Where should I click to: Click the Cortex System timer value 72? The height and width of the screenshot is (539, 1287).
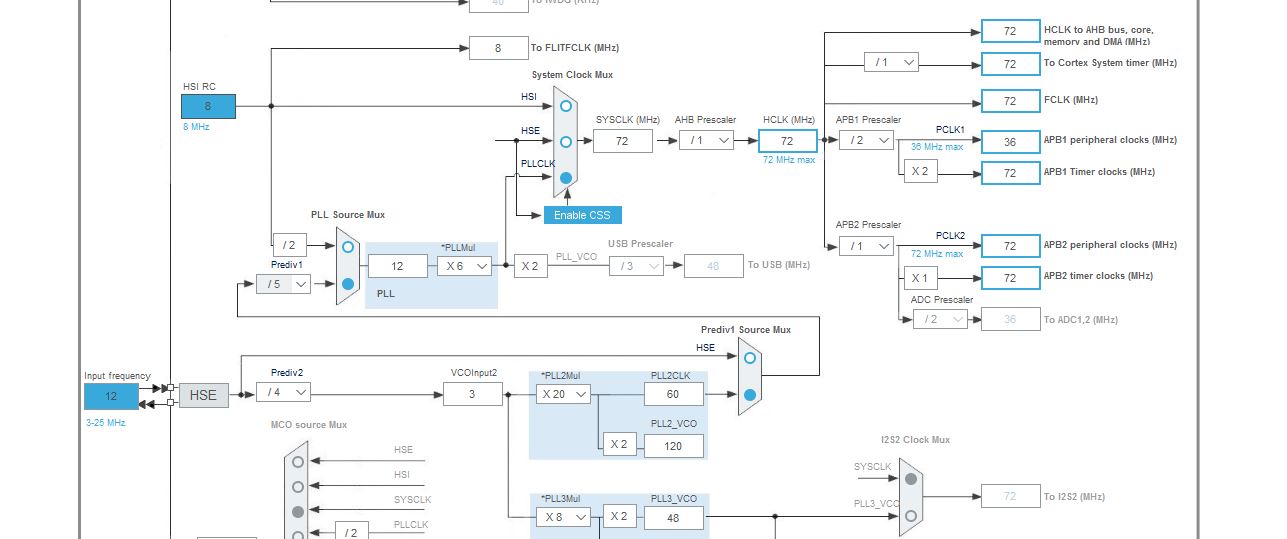[x=1011, y=64]
